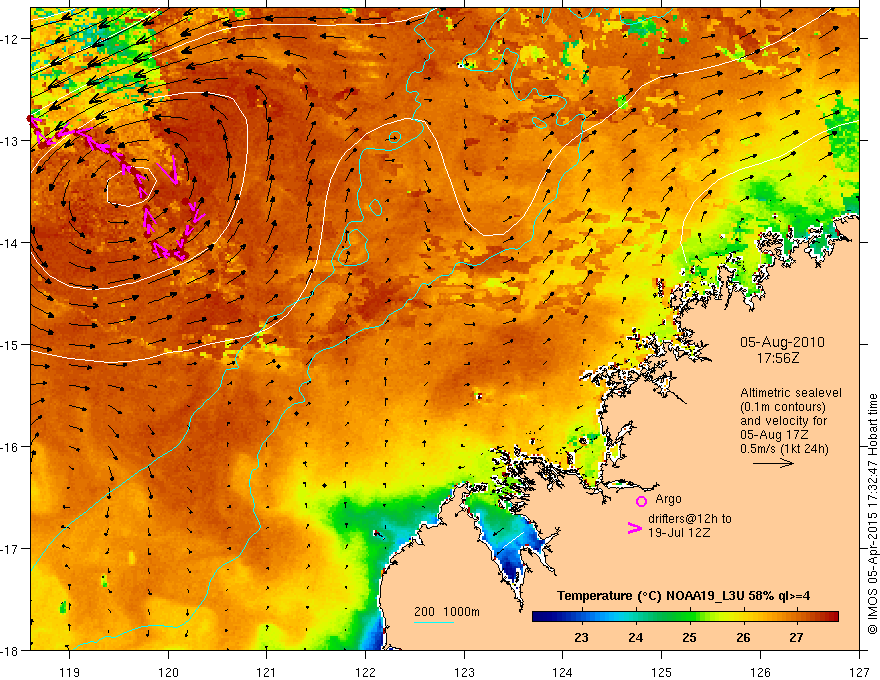This screenshot has width=880, height=680.
Task: Click the colorbar tick label 25
Action: [689, 637]
